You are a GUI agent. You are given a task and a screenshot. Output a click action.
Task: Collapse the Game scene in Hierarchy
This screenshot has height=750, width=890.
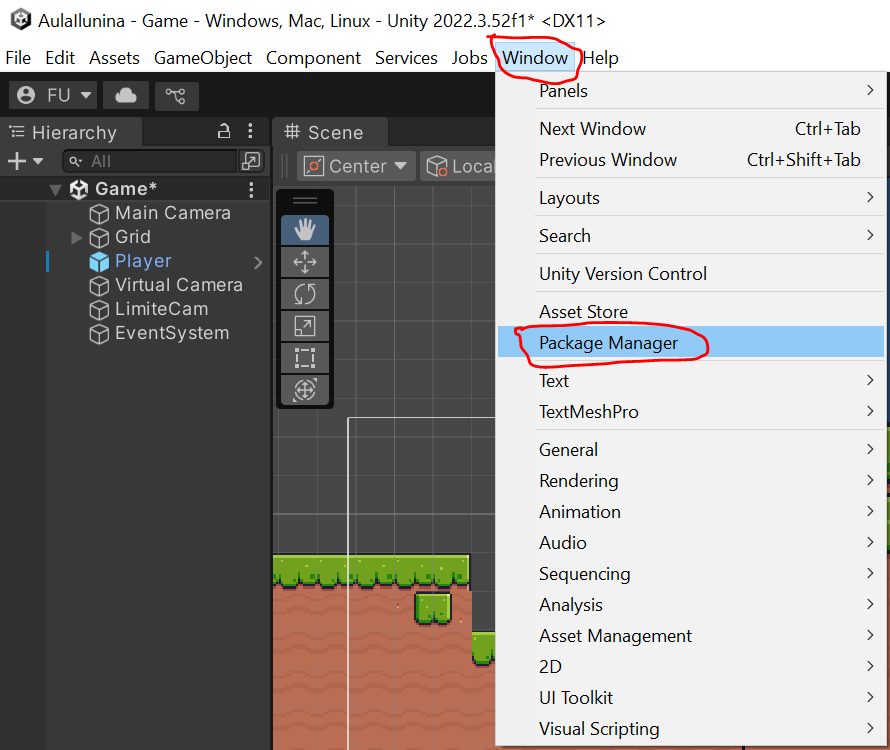(x=55, y=189)
